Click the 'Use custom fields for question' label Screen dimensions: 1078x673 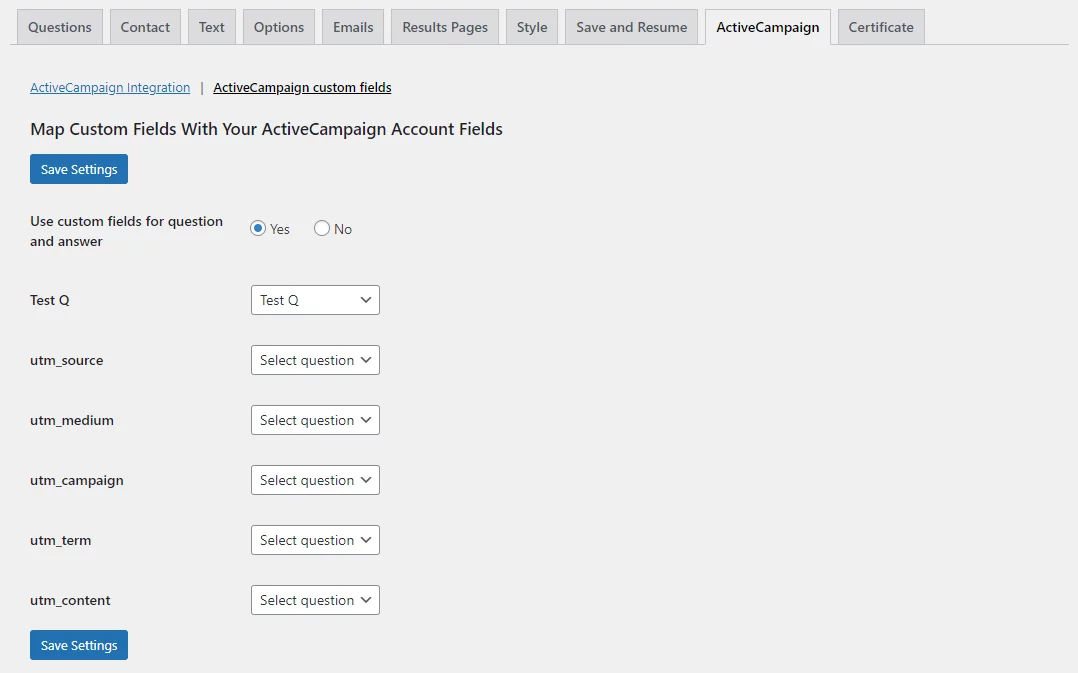126,231
